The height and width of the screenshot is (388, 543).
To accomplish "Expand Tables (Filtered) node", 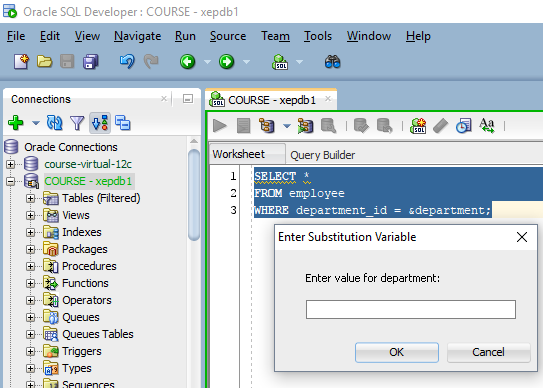I will tap(30, 199).
